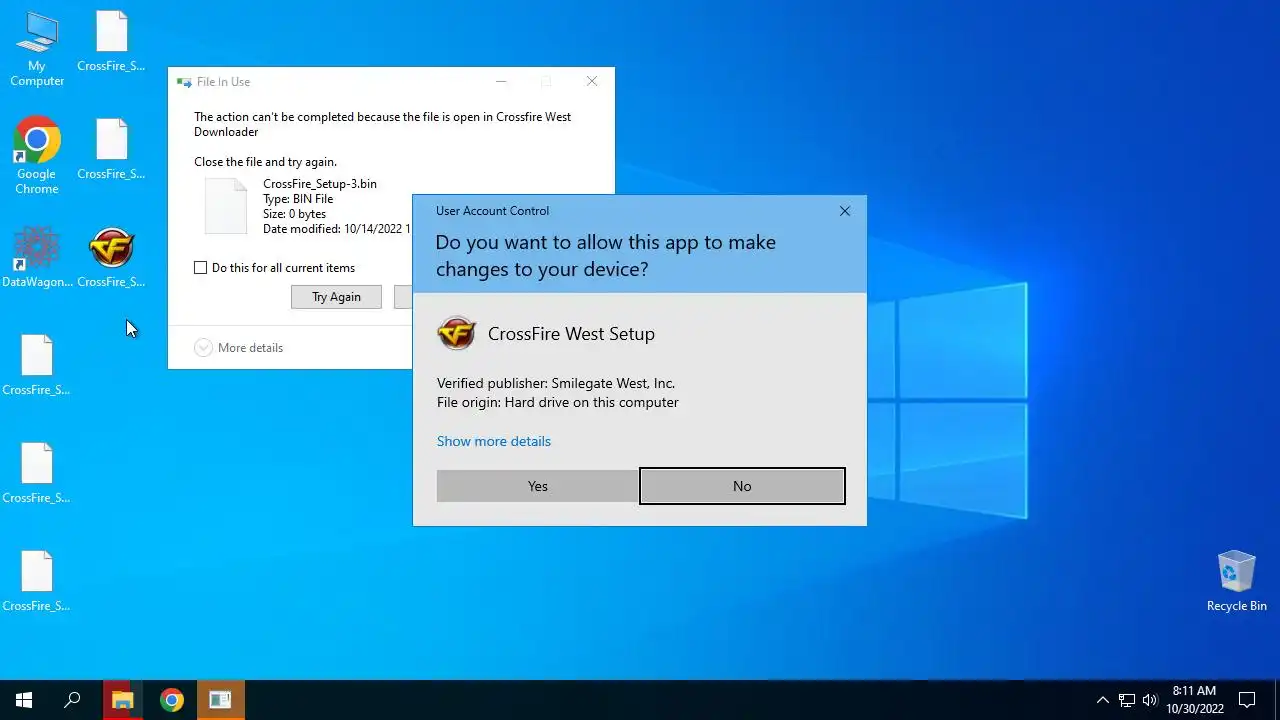
Task: Open the notification center
Action: pos(1247,700)
